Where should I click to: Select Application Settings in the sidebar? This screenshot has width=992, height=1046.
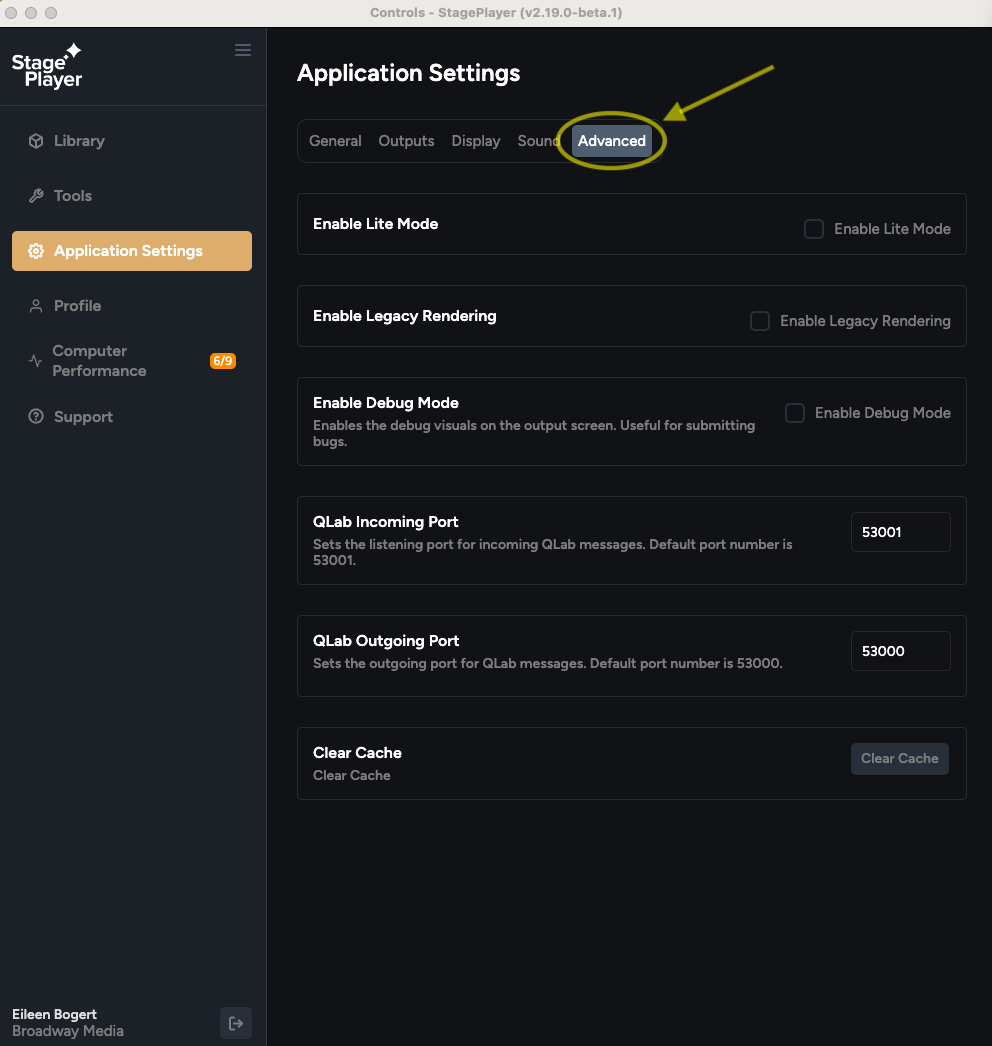132,251
